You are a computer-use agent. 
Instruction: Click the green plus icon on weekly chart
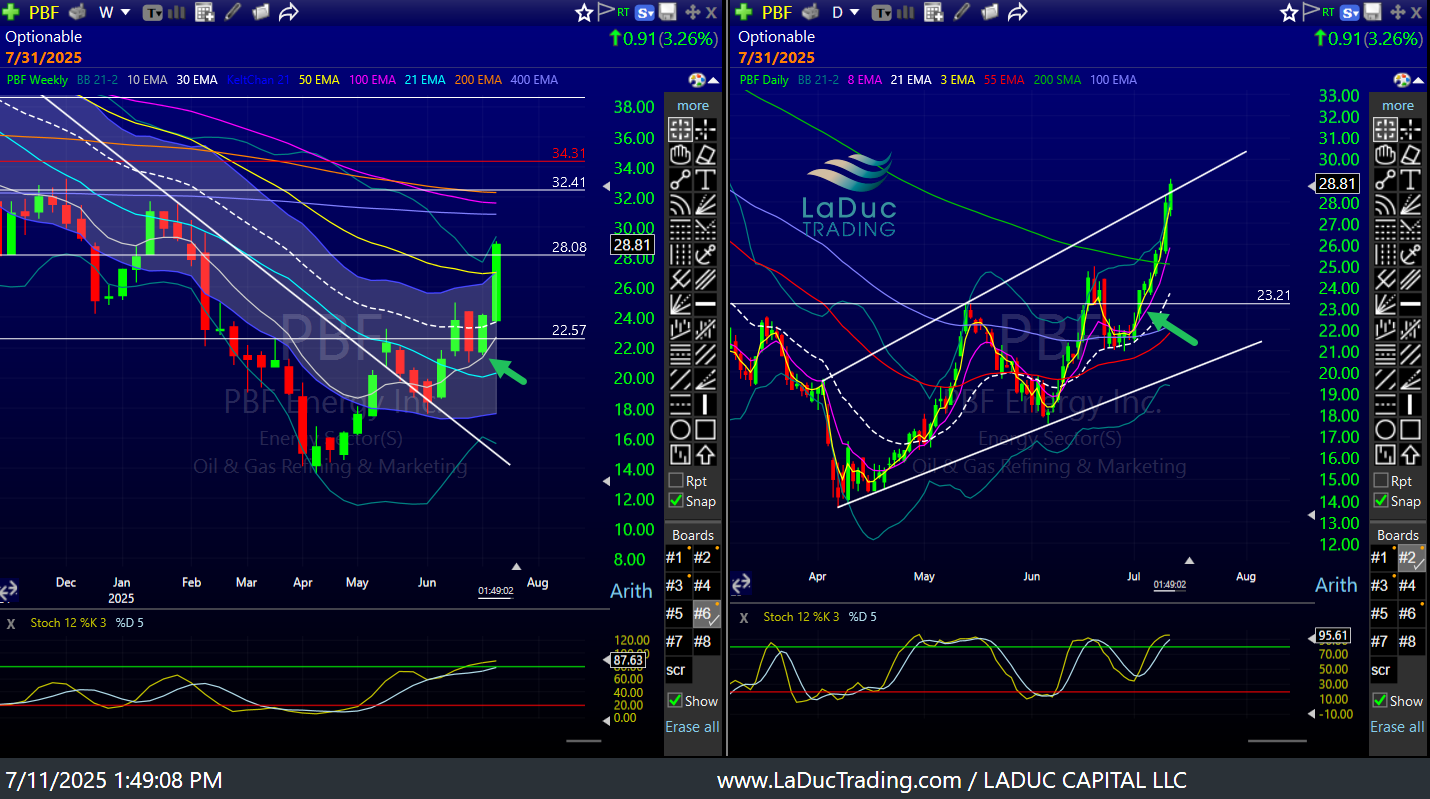coord(12,12)
